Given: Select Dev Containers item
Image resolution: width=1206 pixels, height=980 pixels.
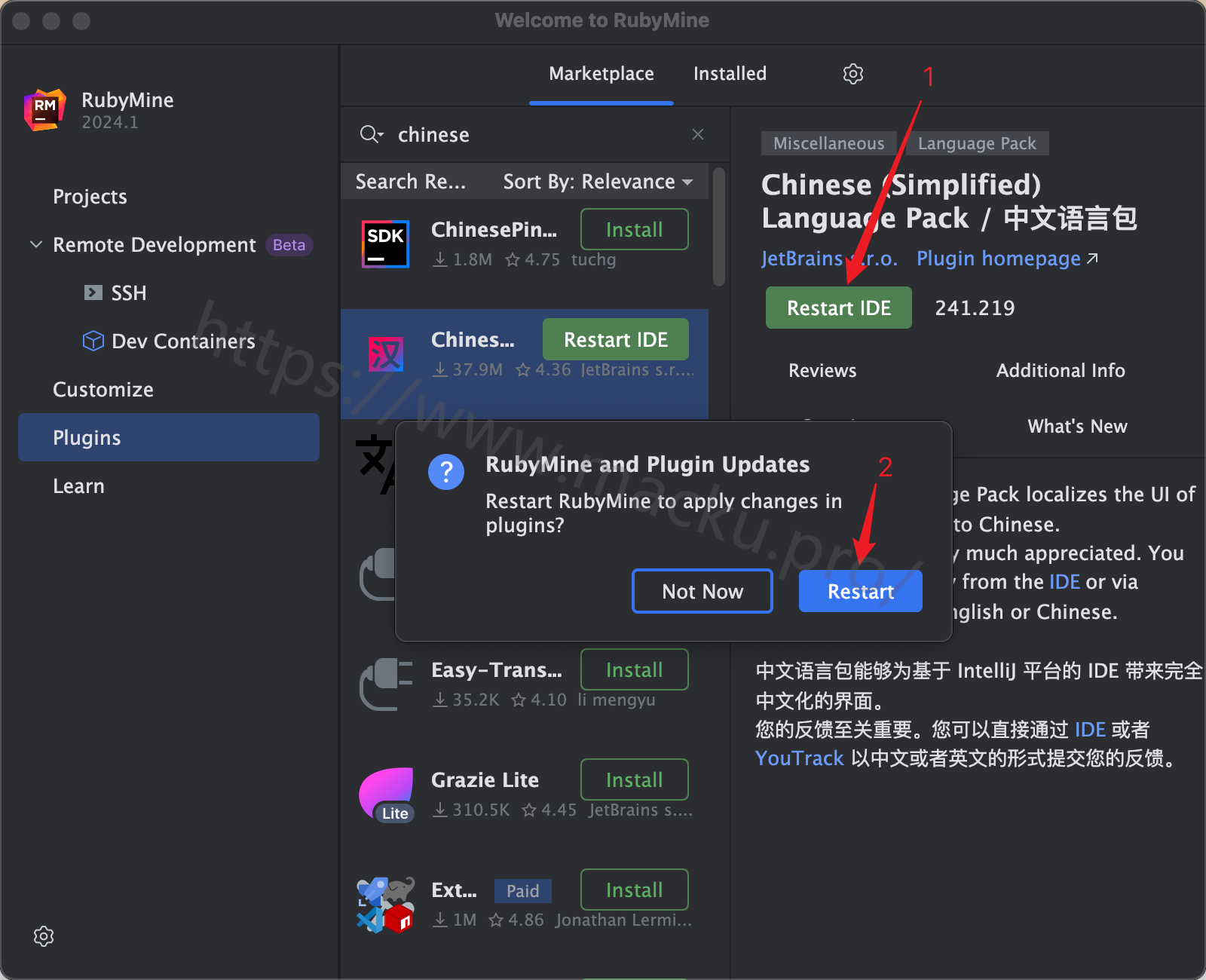Looking at the screenshot, I should 183,341.
